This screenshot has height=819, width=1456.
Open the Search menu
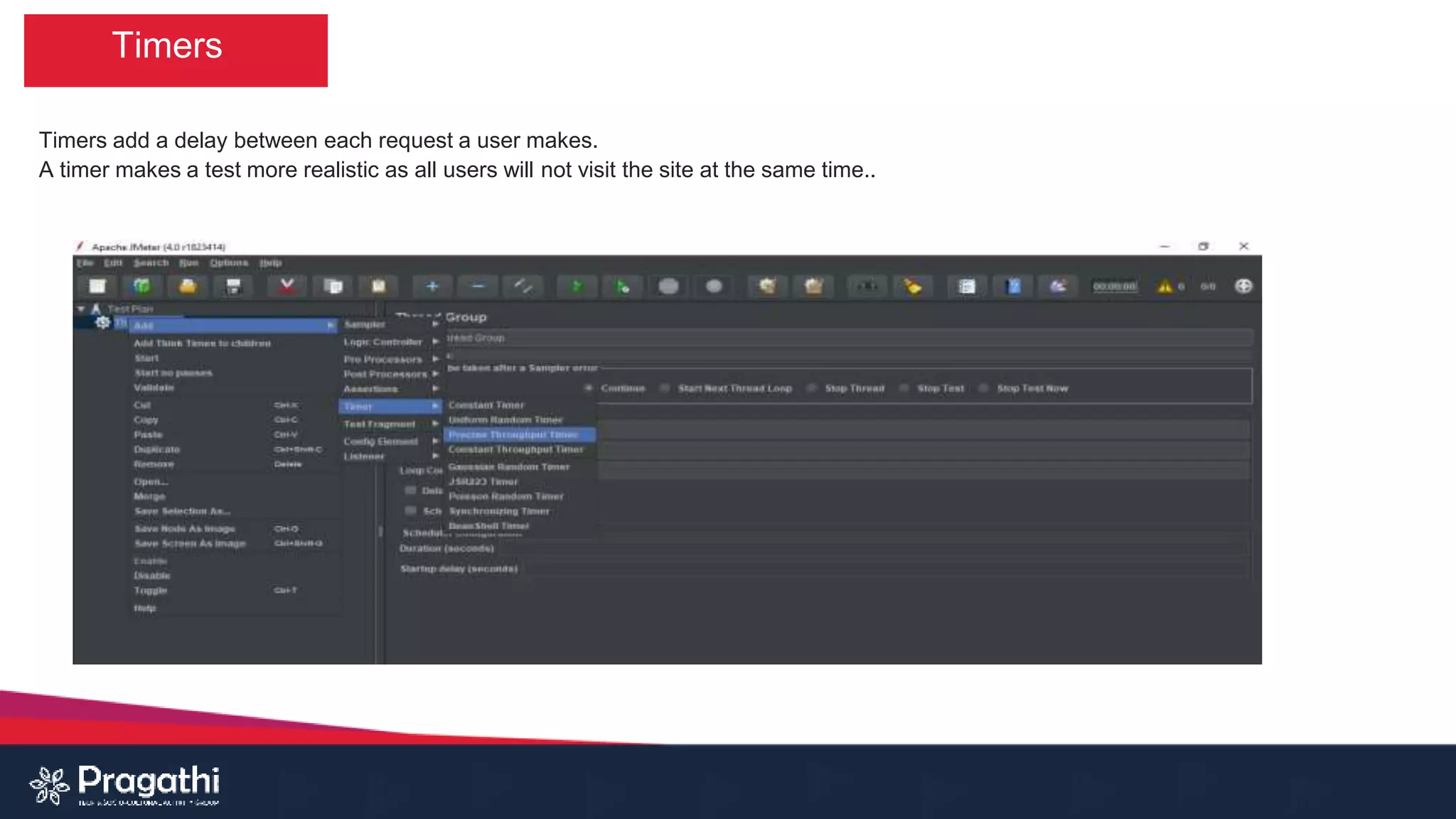[x=151, y=263]
